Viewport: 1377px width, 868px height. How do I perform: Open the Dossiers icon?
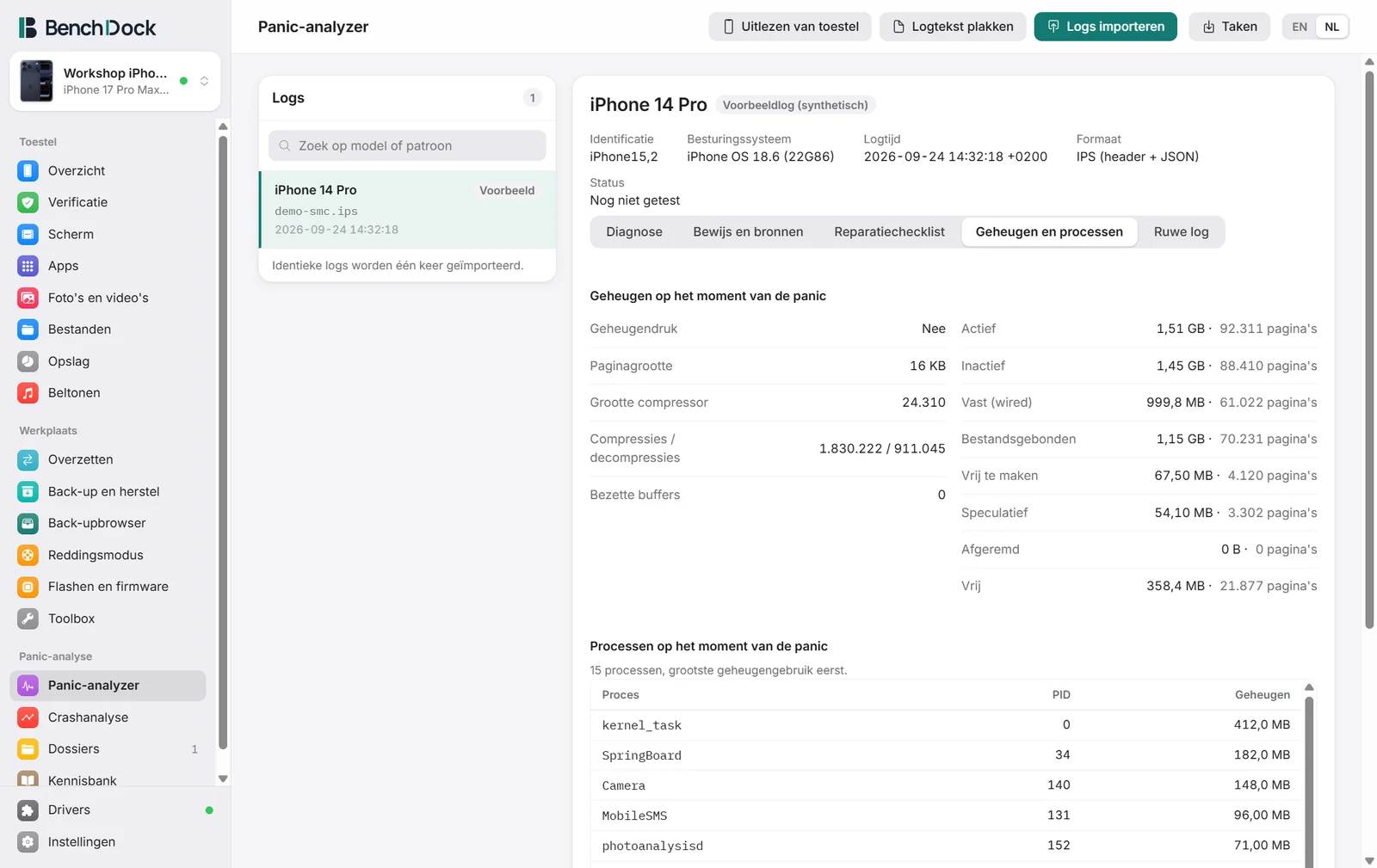pyautogui.click(x=28, y=749)
